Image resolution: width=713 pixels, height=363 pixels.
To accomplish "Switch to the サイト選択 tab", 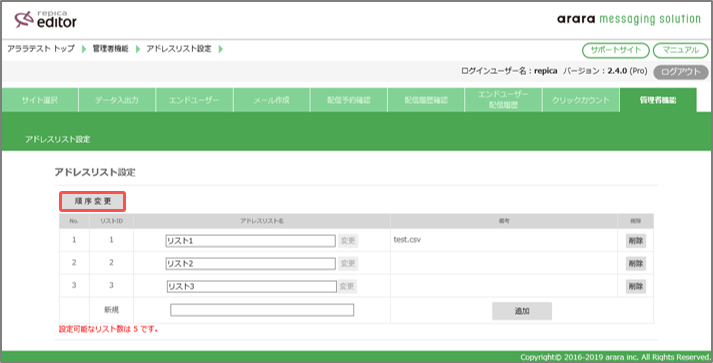I will pos(40,100).
